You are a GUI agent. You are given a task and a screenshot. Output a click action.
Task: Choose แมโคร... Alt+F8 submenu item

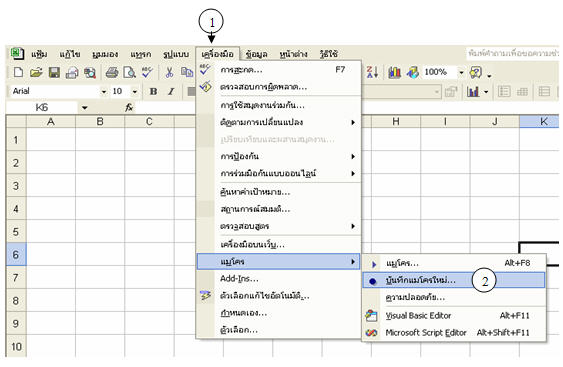(x=454, y=263)
